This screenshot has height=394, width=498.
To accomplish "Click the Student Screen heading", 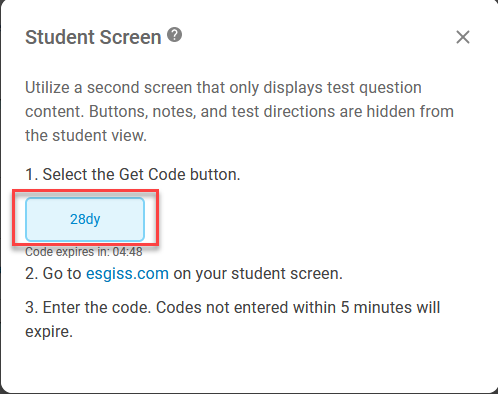I will click(x=93, y=37).
